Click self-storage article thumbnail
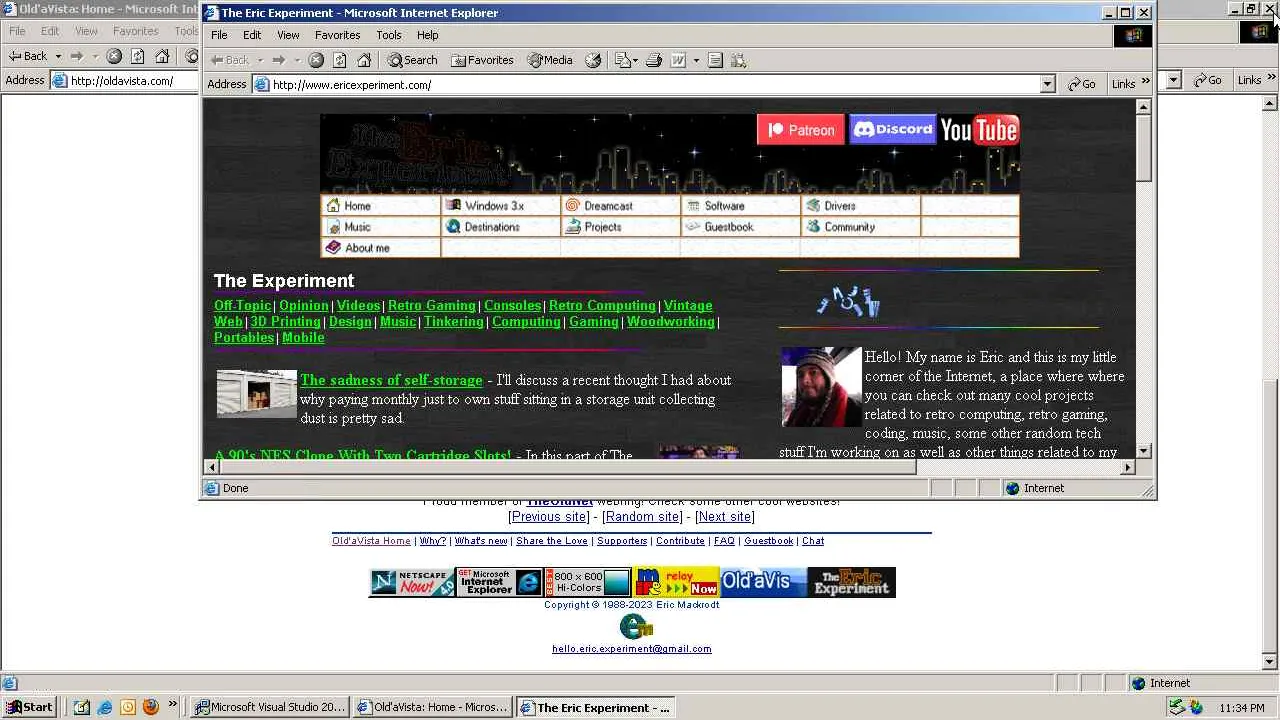This screenshot has width=1280, height=720. pyautogui.click(x=257, y=394)
